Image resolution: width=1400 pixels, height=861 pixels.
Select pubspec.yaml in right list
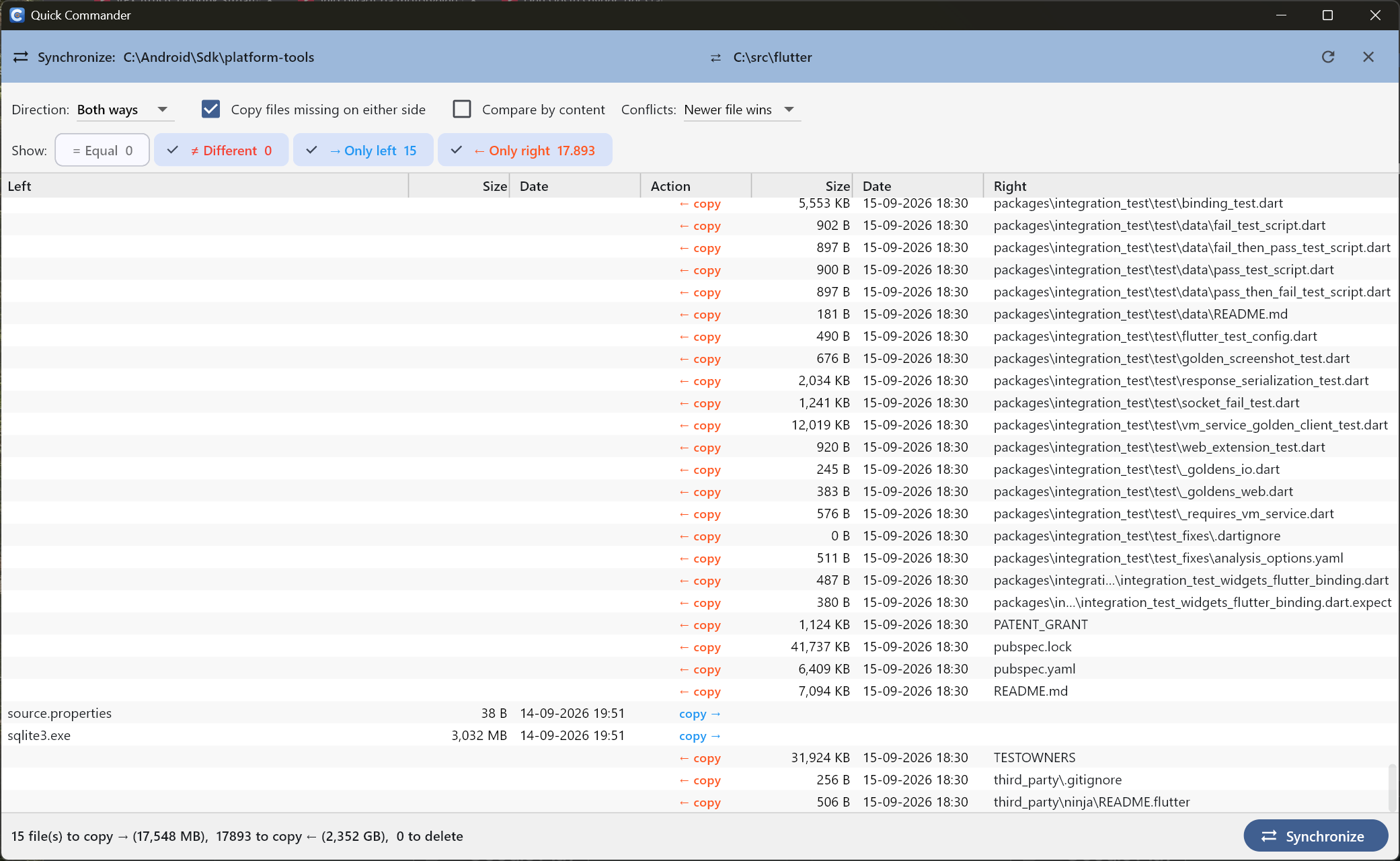pos(1034,669)
